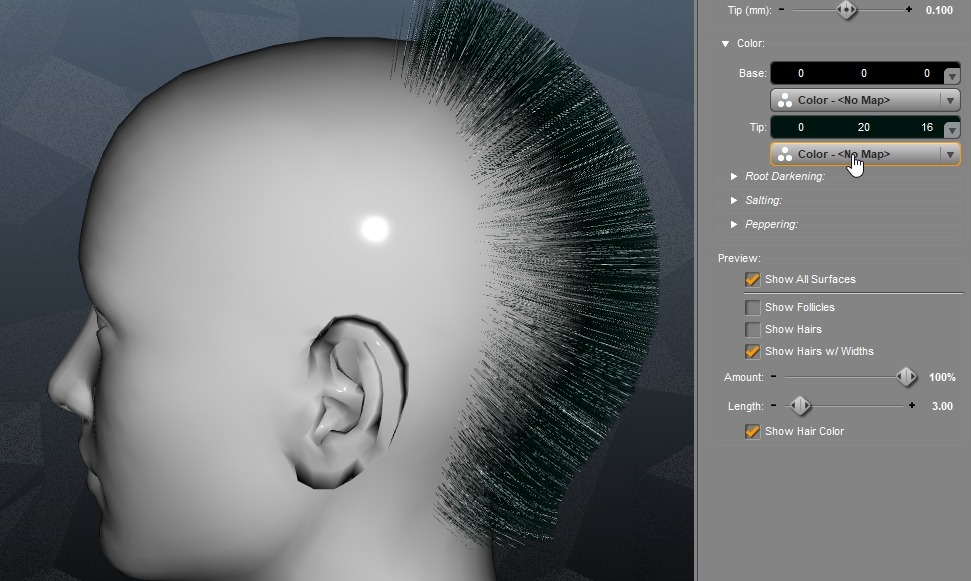This screenshot has width=971, height=581.
Task: Click the Tip width plus icon
Action: pyautogui.click(x=908, y=10)
